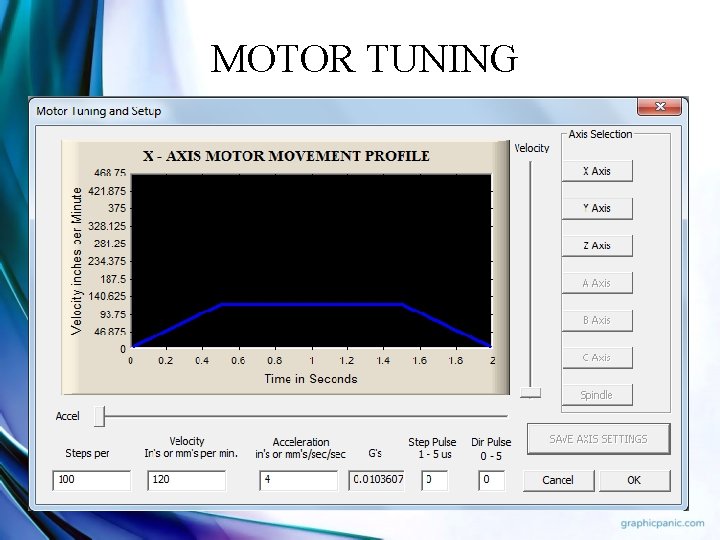Screen dimensions: 720x540
Task: Focus the Velocity value field showing 120
Action: click(x=186, y=480)
